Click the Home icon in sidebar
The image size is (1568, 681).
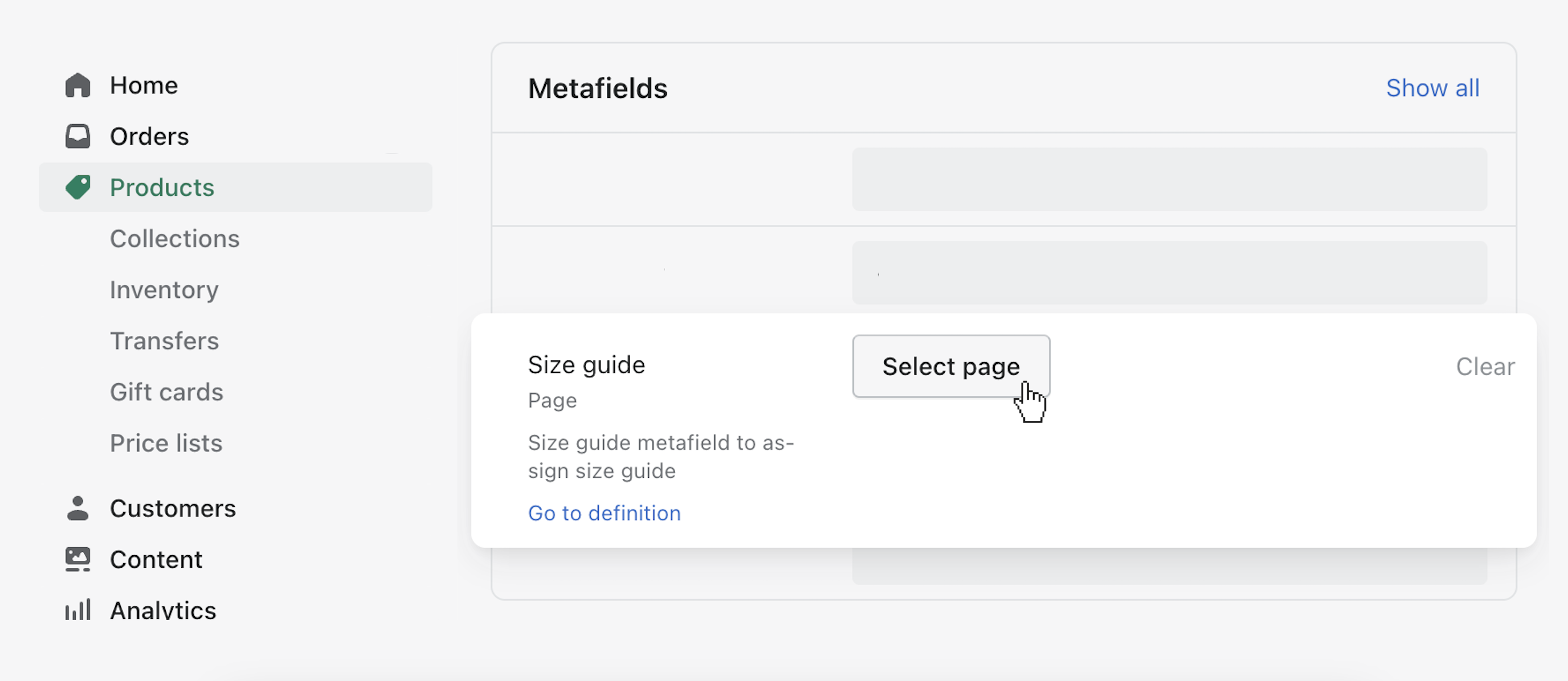click(x=79, y=84)
